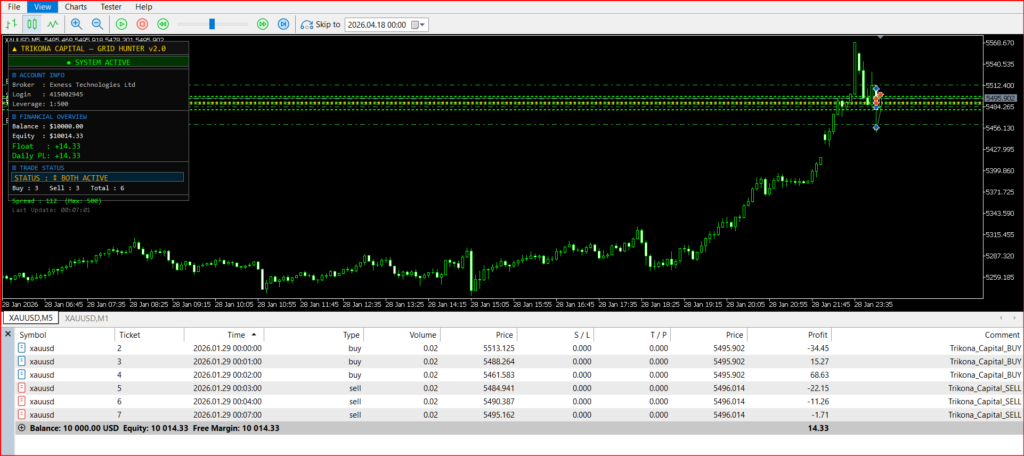Click the T / P column header
Viewport: 1024px width, 456px height.
tap(632, 334)
